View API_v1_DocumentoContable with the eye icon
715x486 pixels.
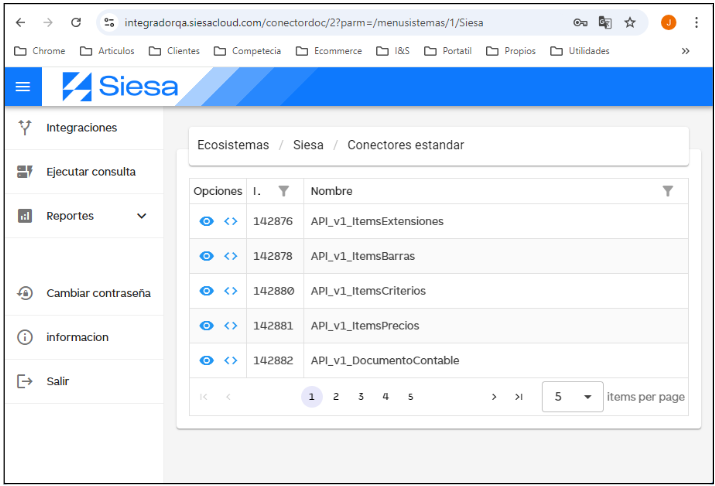pyautogui.click(x=206, y=360)
